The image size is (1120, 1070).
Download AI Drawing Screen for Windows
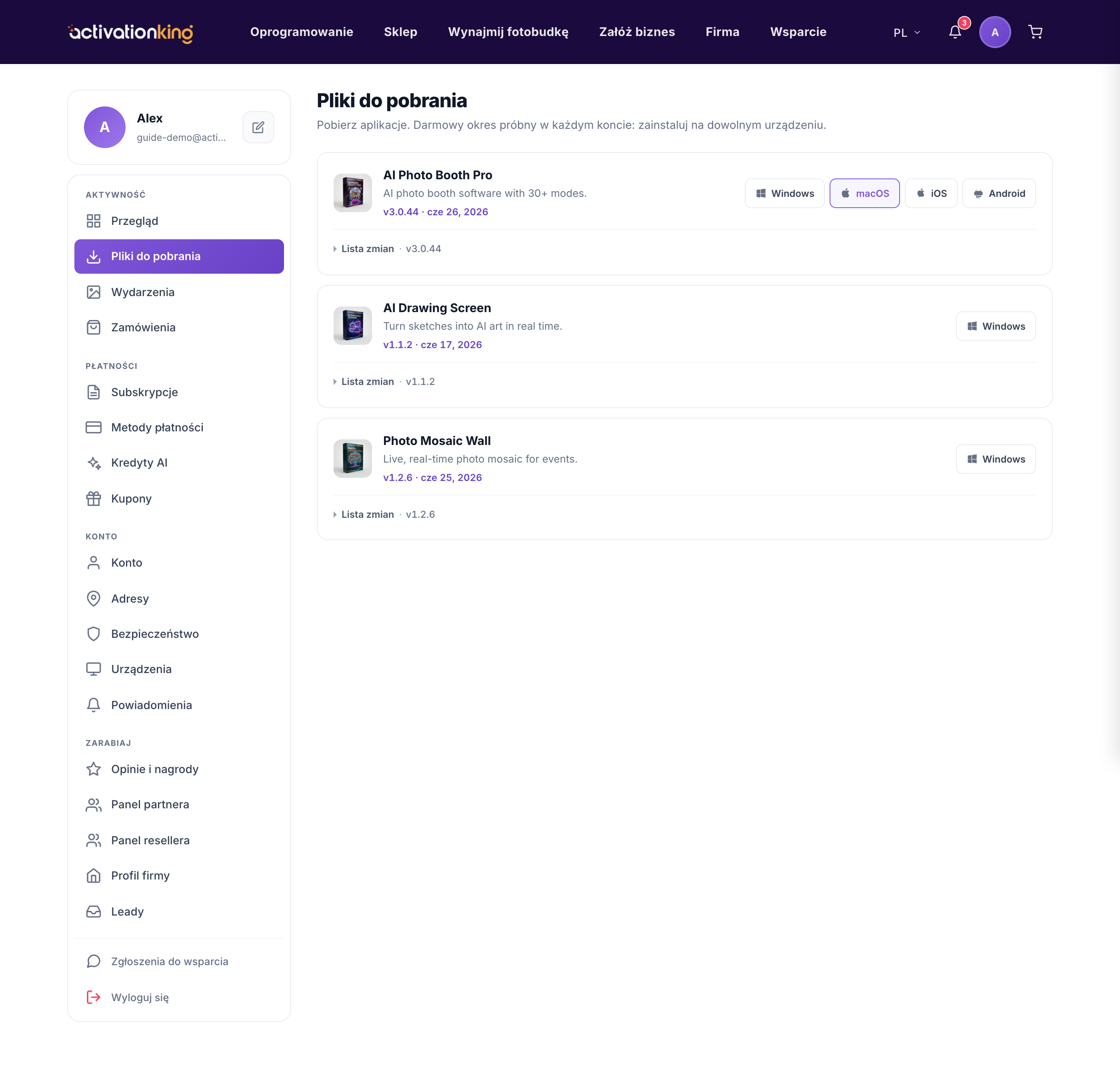(996, 326)
